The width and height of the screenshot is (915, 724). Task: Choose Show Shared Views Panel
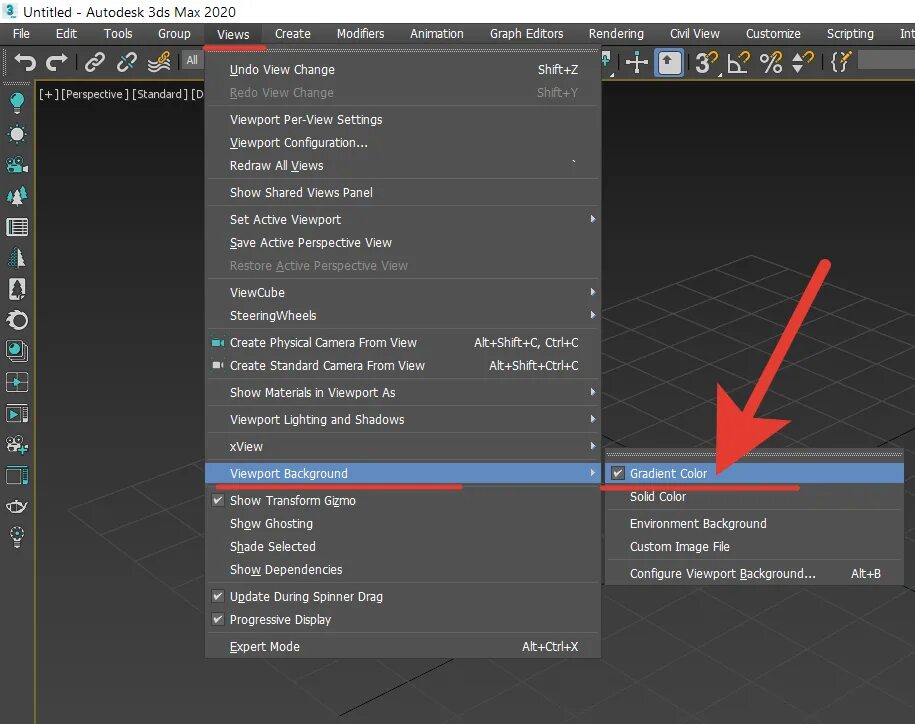[403, 193]
